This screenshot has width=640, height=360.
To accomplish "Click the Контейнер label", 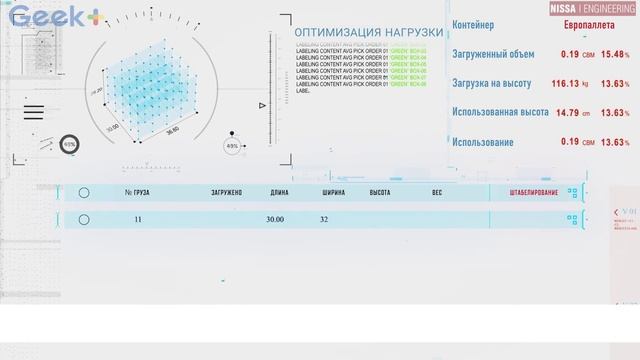I will [x=473, y=25].
